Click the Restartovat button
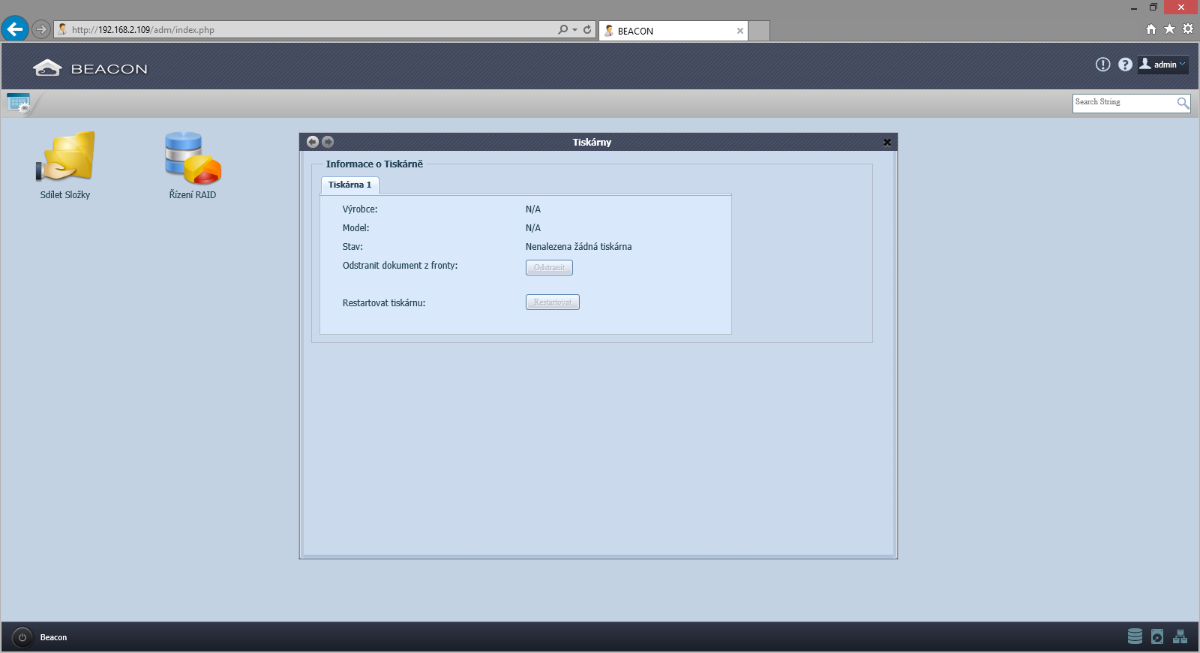 tap(552, 302)
